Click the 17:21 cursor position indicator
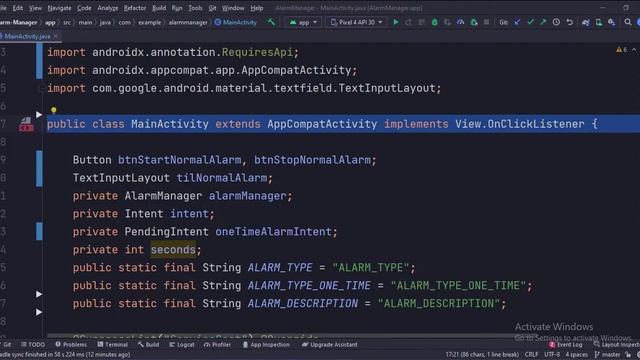640x360 pixels. (482, 354)
